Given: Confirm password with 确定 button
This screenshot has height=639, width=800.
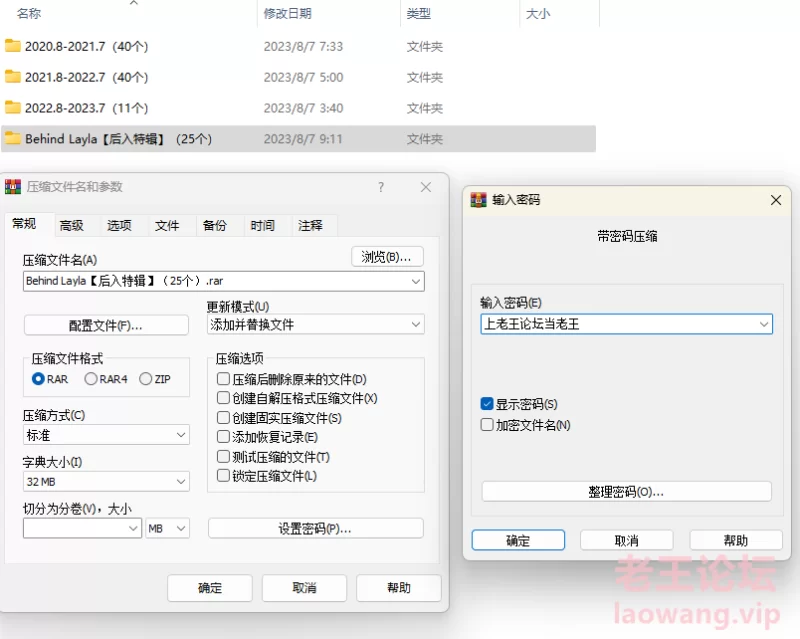Looking at the screenshot, I should coord(518,540).
